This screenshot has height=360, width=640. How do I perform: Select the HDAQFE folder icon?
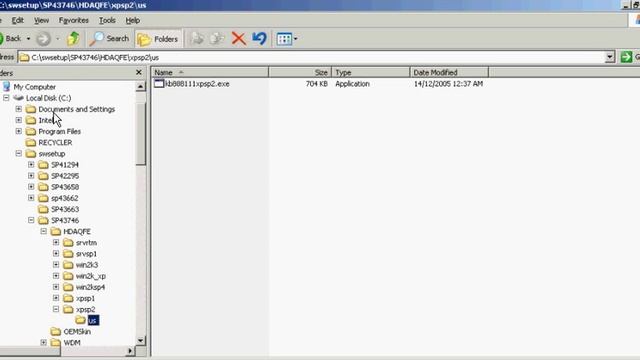(56, 231)
